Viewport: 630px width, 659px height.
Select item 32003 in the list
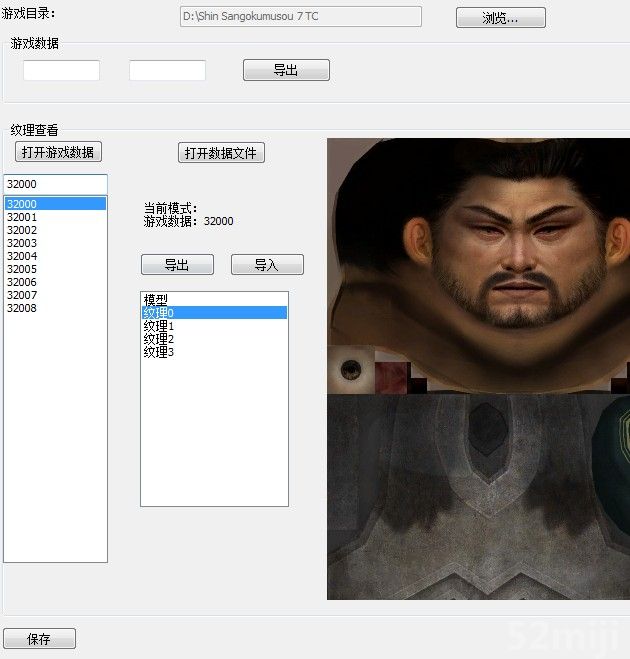[x=22, y=243]
